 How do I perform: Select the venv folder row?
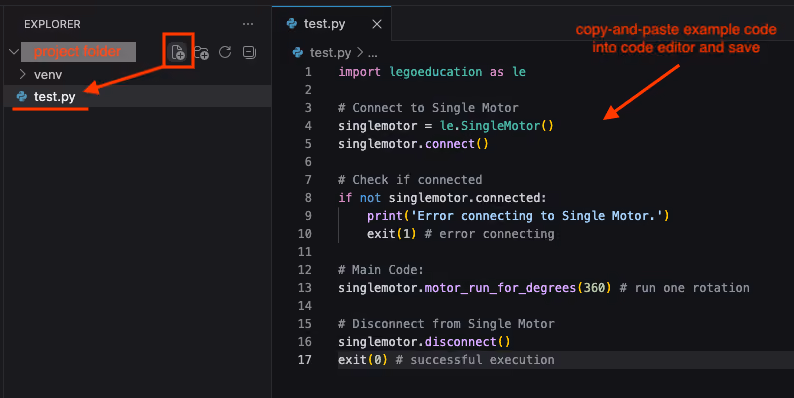pos(137,74)
